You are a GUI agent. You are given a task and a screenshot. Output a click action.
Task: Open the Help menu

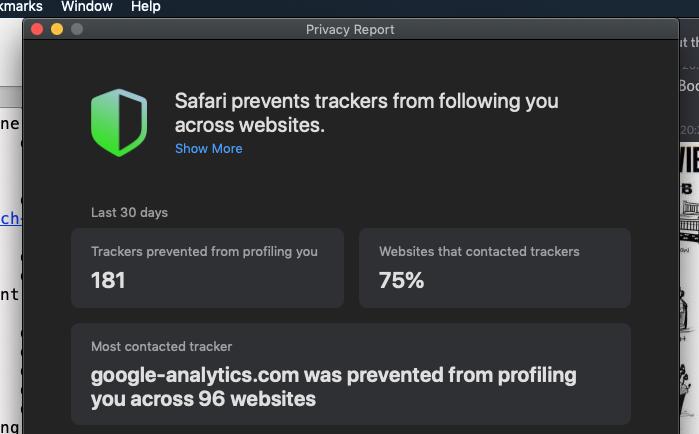click(x=146, y=7)
